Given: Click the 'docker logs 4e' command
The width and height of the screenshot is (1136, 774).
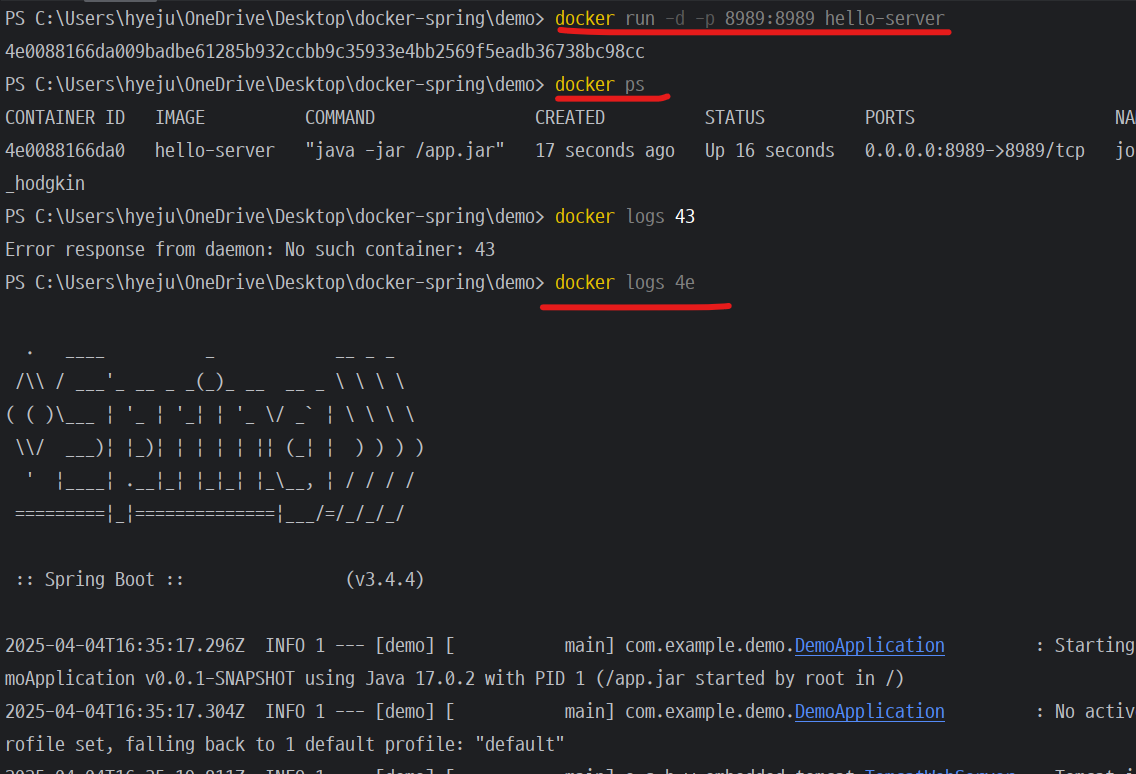Looking at the screenshot, I should [x=625, y=282].
